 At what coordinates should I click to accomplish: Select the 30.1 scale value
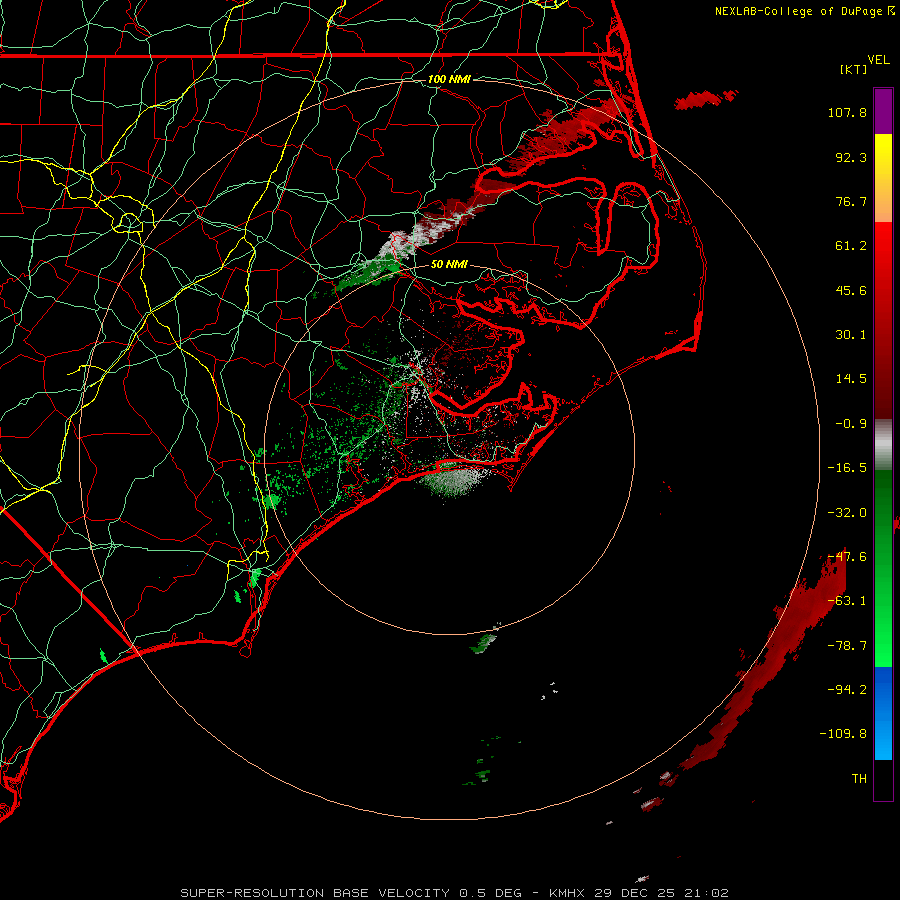pyautogui.click(x=851, y=335)
